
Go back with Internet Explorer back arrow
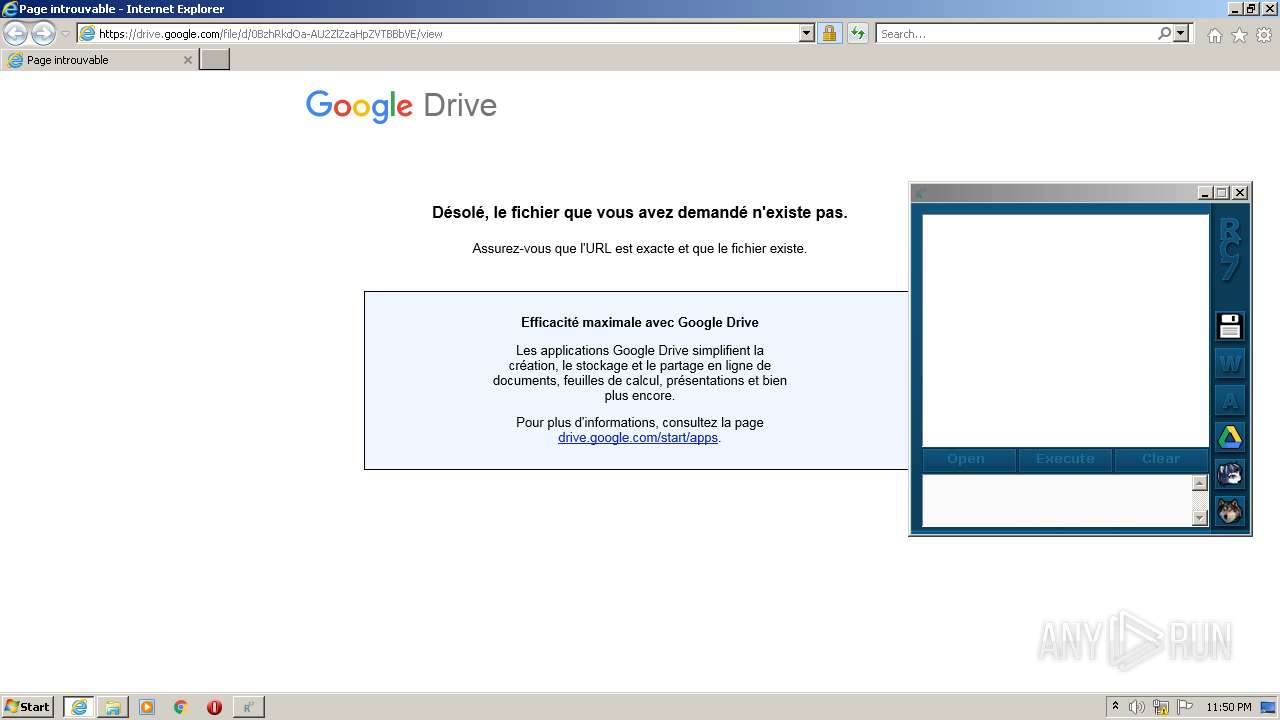15,34
